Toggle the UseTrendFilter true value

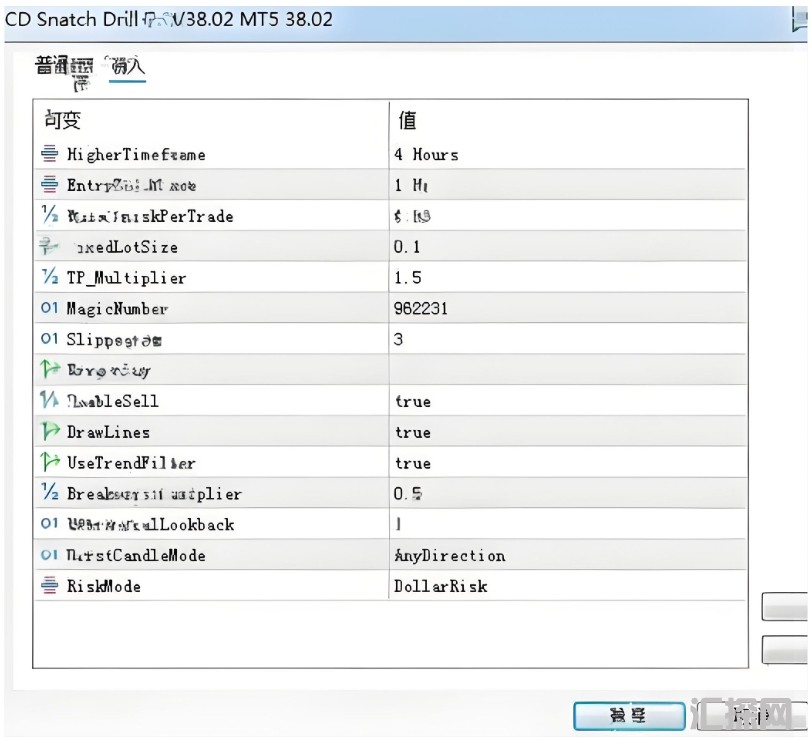(412, 463)
